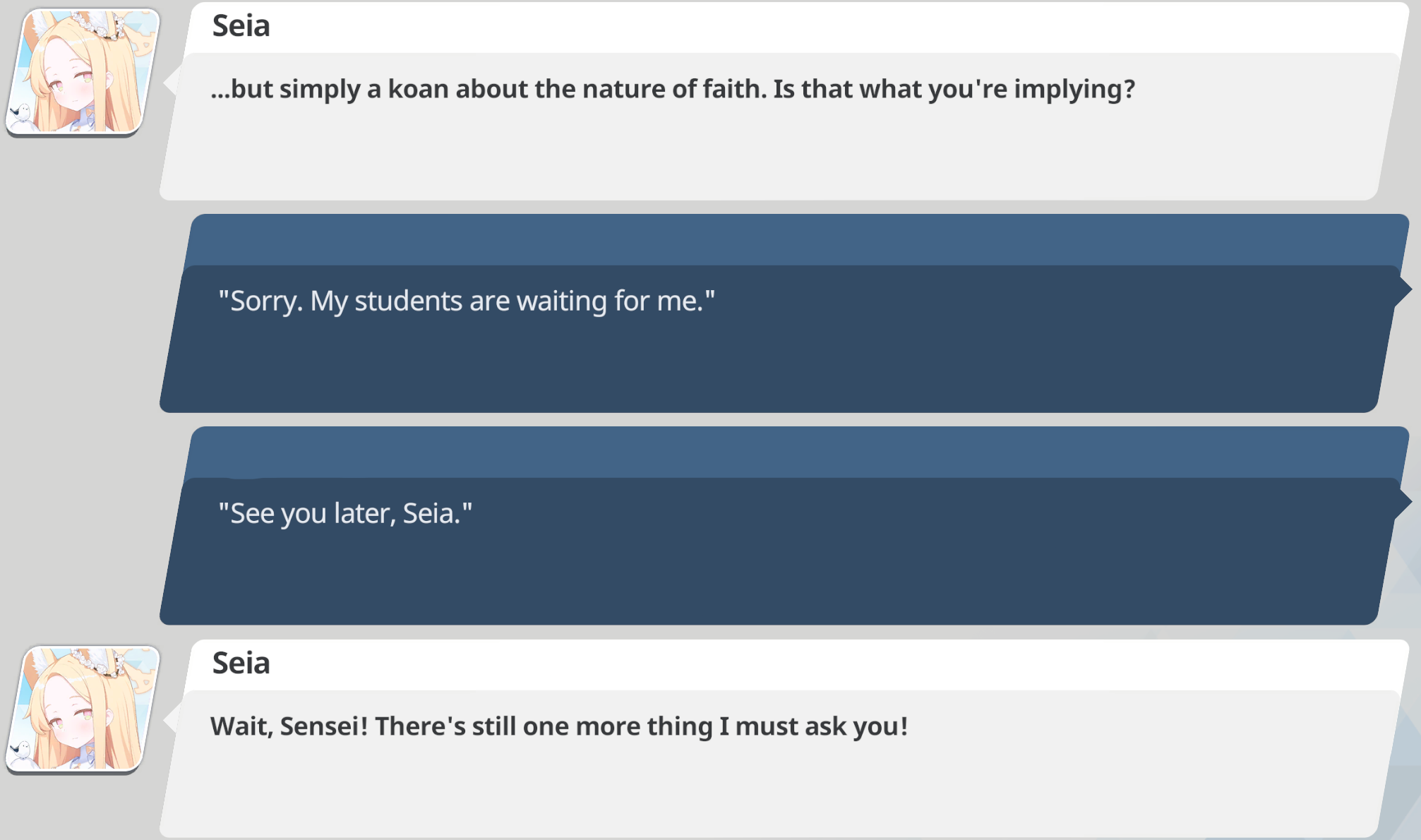The width and height of the screenshot is (1421, 840).
Task: Click the white bird on the lower avatar
Action: 21,749
